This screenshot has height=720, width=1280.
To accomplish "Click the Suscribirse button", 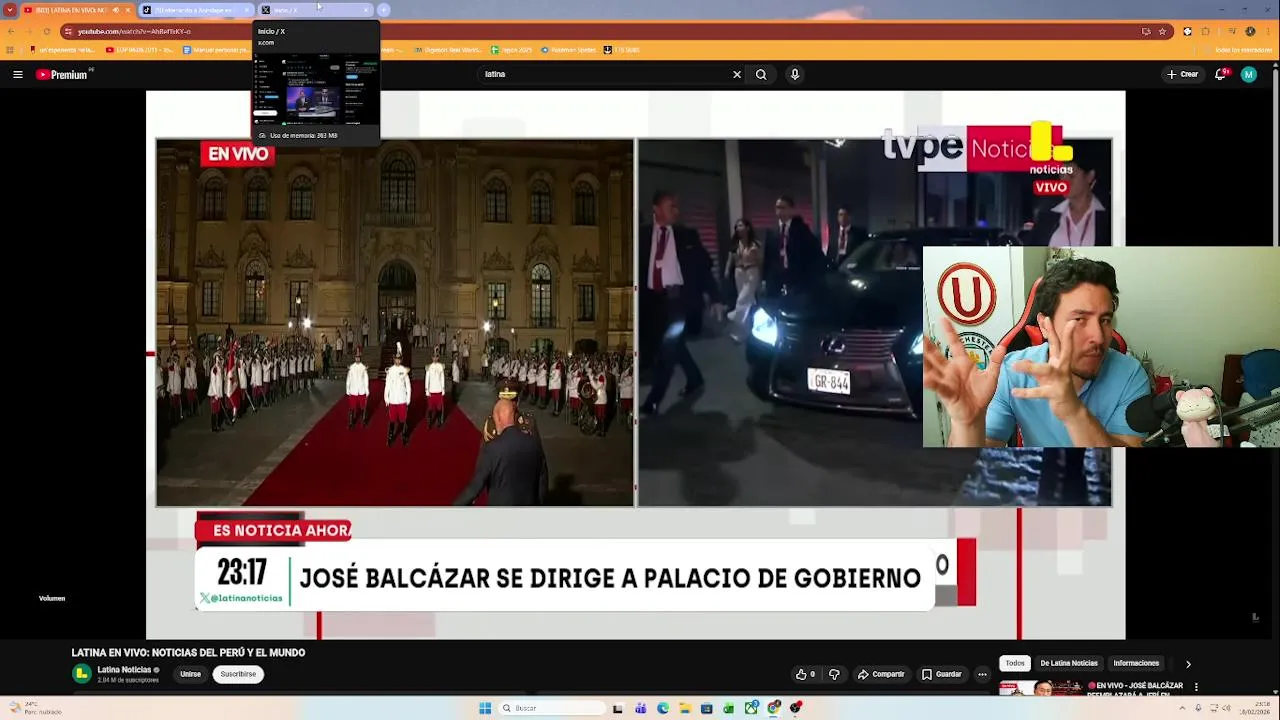I will coord(238,674).
